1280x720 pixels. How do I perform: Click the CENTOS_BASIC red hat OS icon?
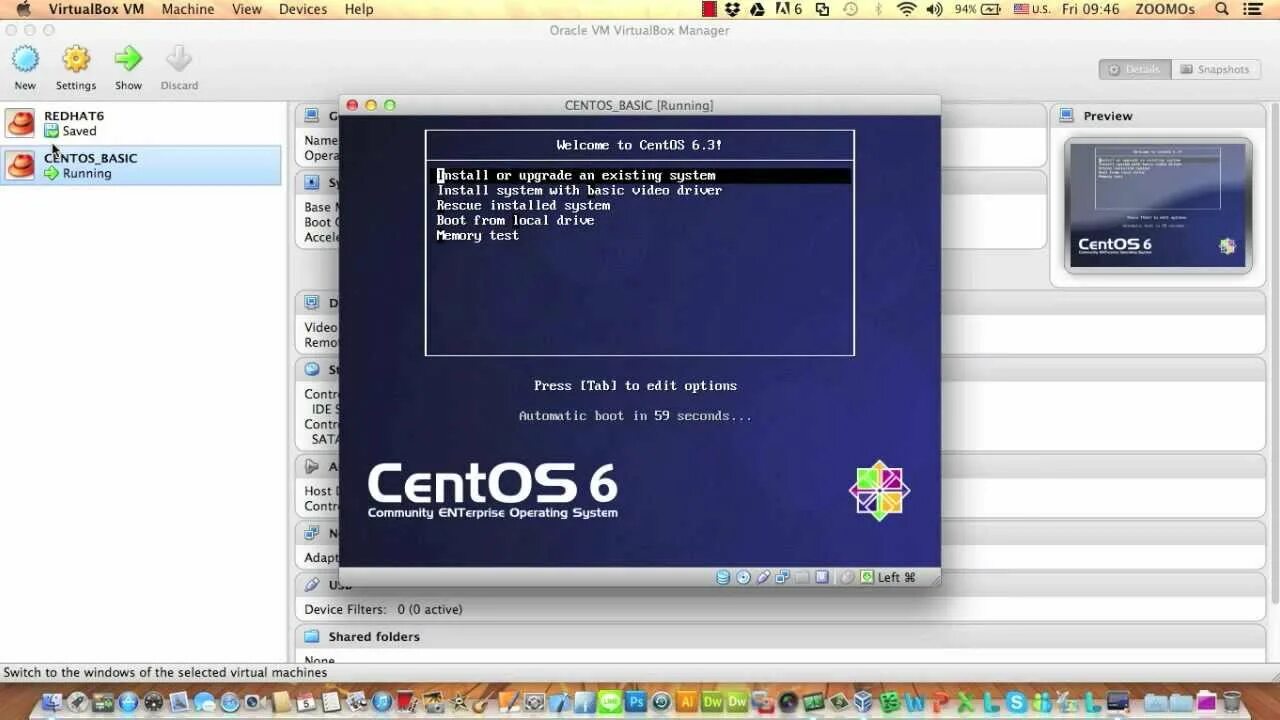[x=21, y=166]
